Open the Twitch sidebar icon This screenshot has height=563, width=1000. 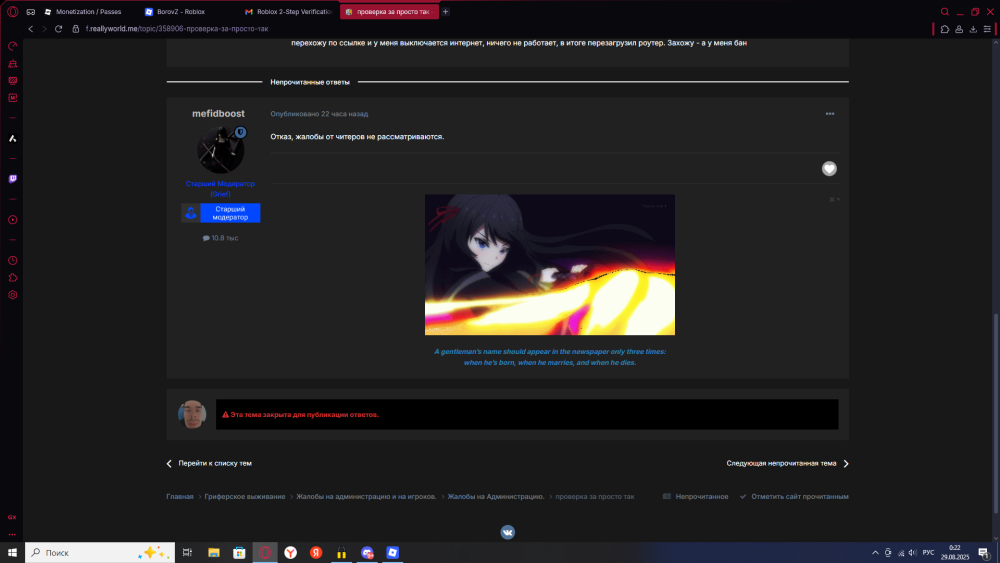pos(12,179)
